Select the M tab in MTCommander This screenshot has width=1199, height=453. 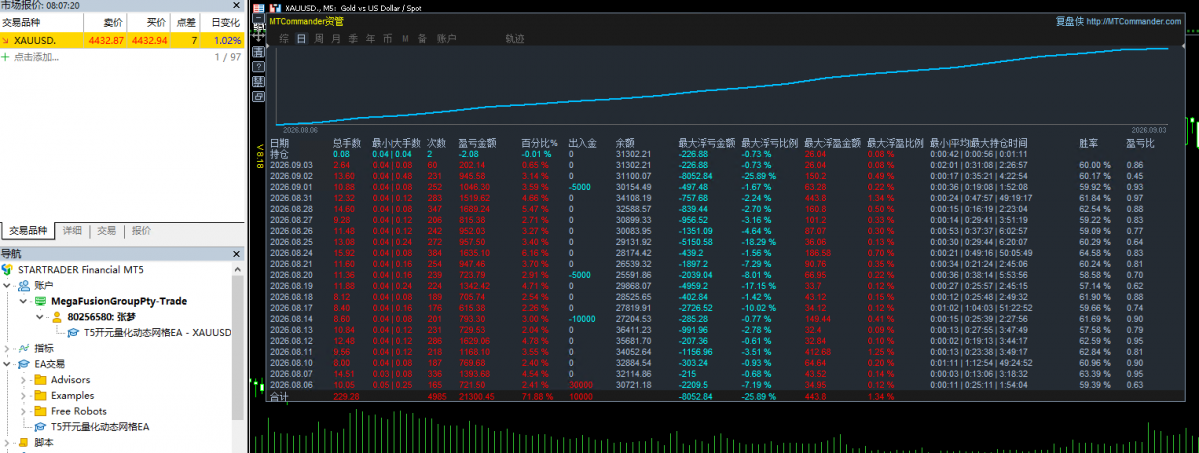(405, 37)
